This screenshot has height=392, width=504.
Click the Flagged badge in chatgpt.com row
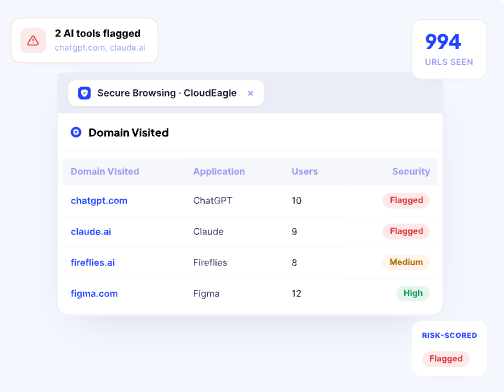[x=406, y=200]
